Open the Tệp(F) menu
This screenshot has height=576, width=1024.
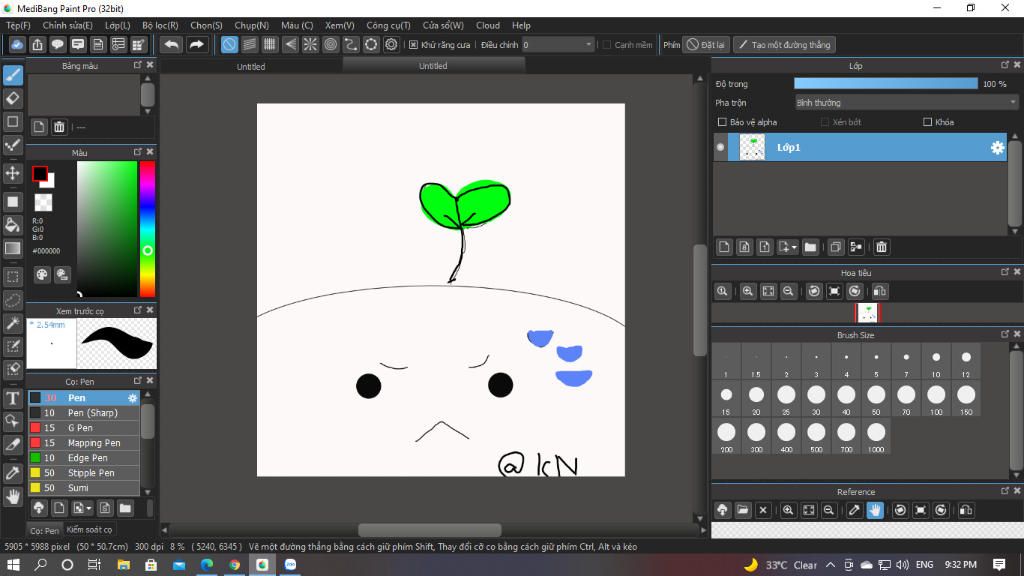[18, 25]
